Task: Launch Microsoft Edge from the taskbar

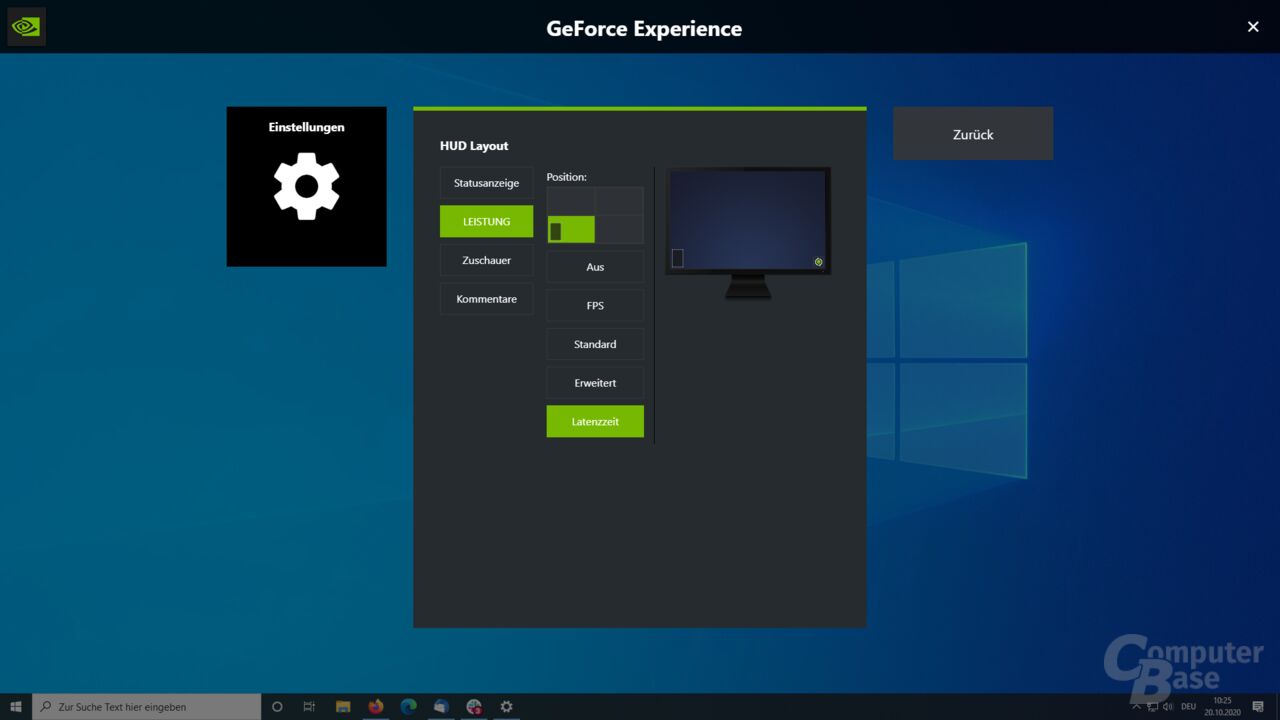Action: [x=408, y=706]
